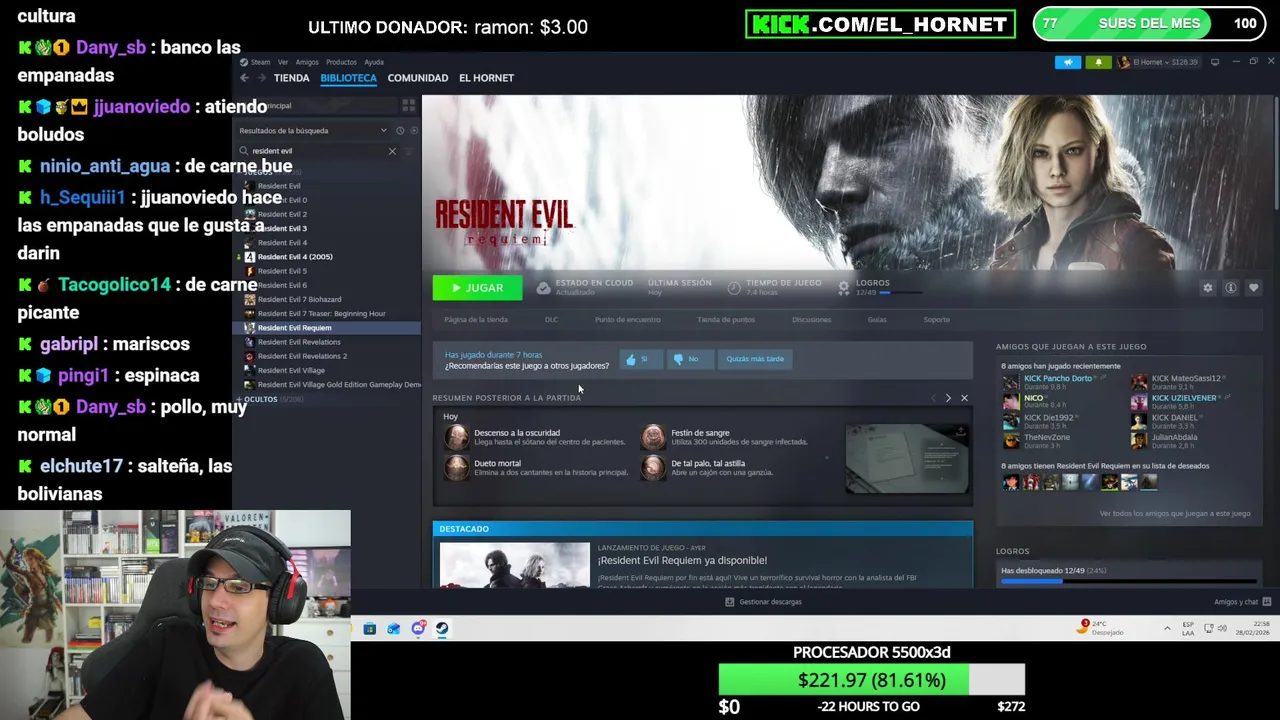Viewport: 1280px width, 720px height.
Task: Click Quizás más tarde button
Action: tap(755, 359)
